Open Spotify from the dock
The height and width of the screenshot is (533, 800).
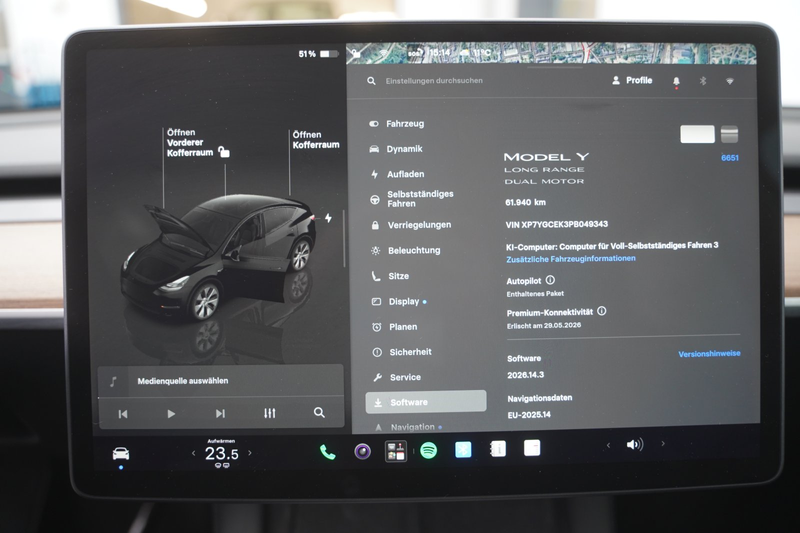(x=429, y=450)
